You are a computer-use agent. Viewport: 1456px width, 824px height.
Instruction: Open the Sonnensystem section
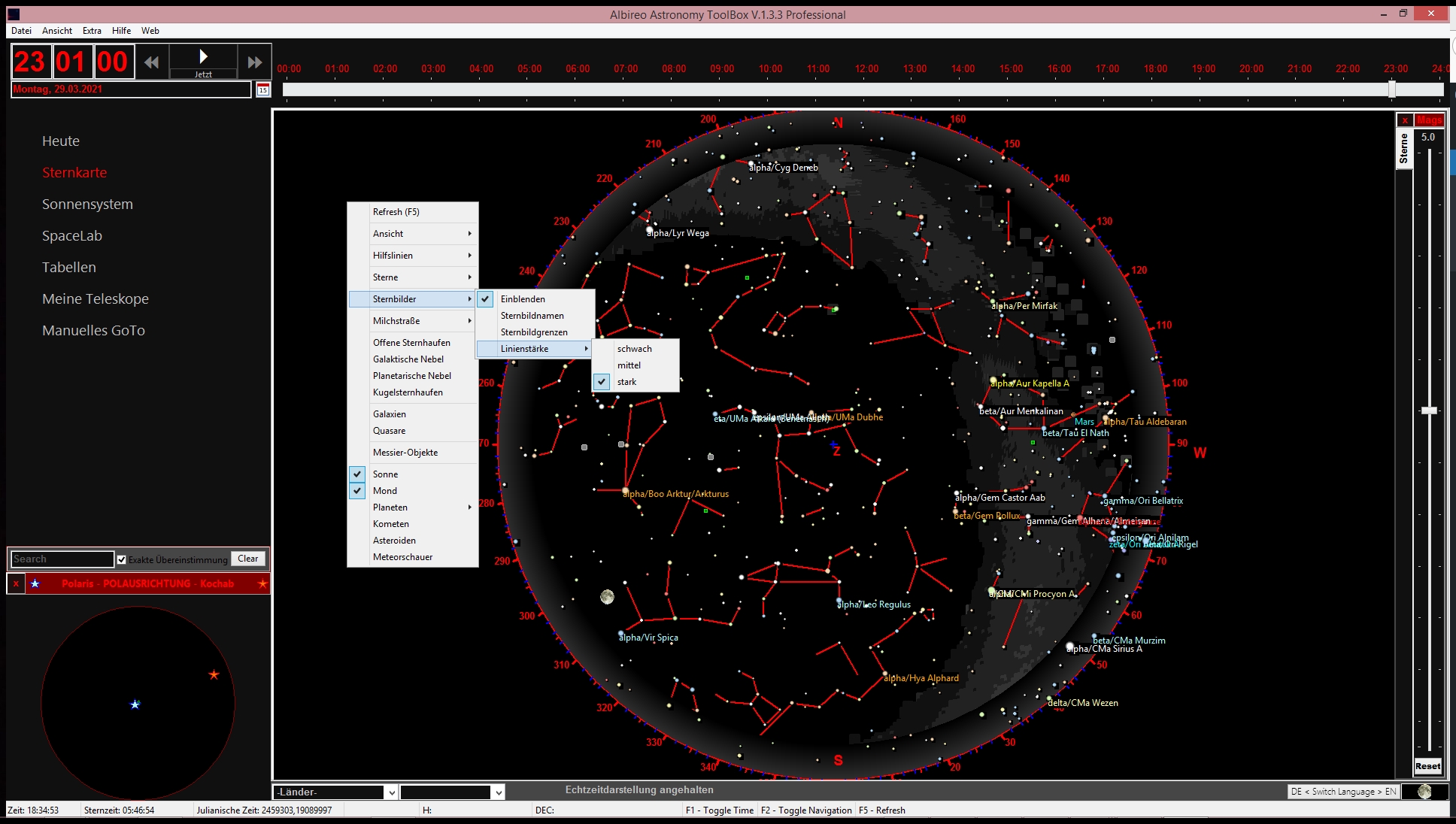point(87,204)
